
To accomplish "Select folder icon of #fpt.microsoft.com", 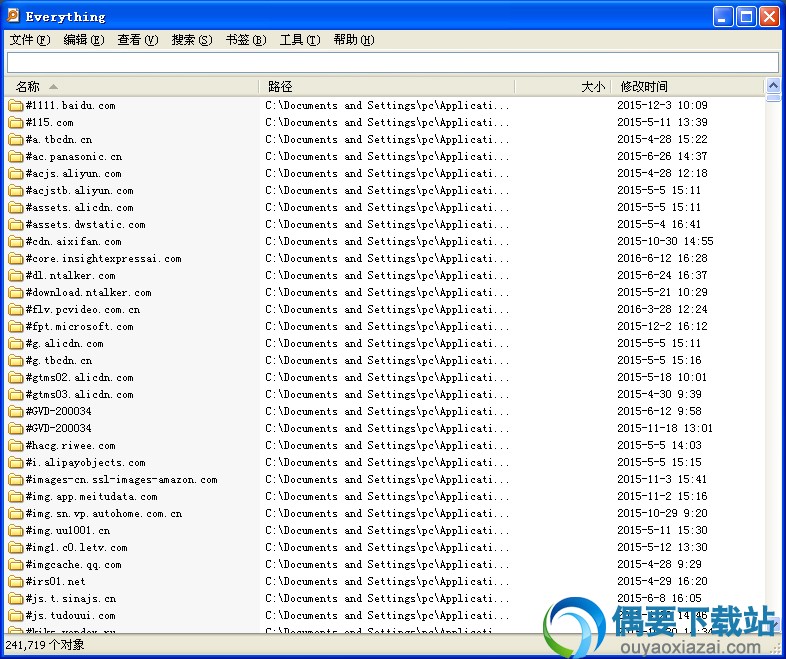I will click(x=16, y=327).
